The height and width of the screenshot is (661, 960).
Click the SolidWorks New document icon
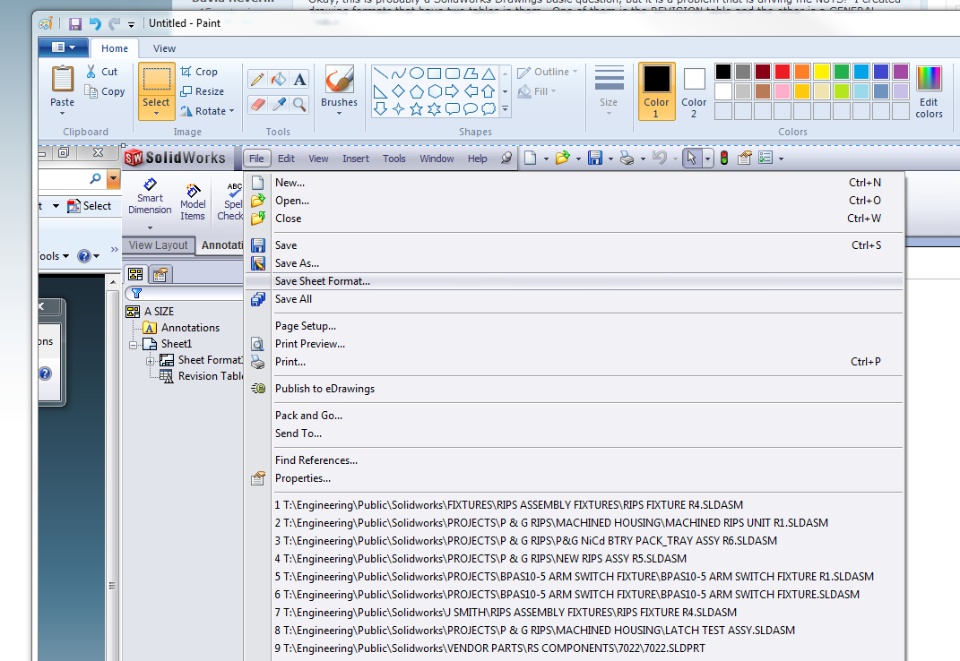pyautogui.click(x=530, y=159)
